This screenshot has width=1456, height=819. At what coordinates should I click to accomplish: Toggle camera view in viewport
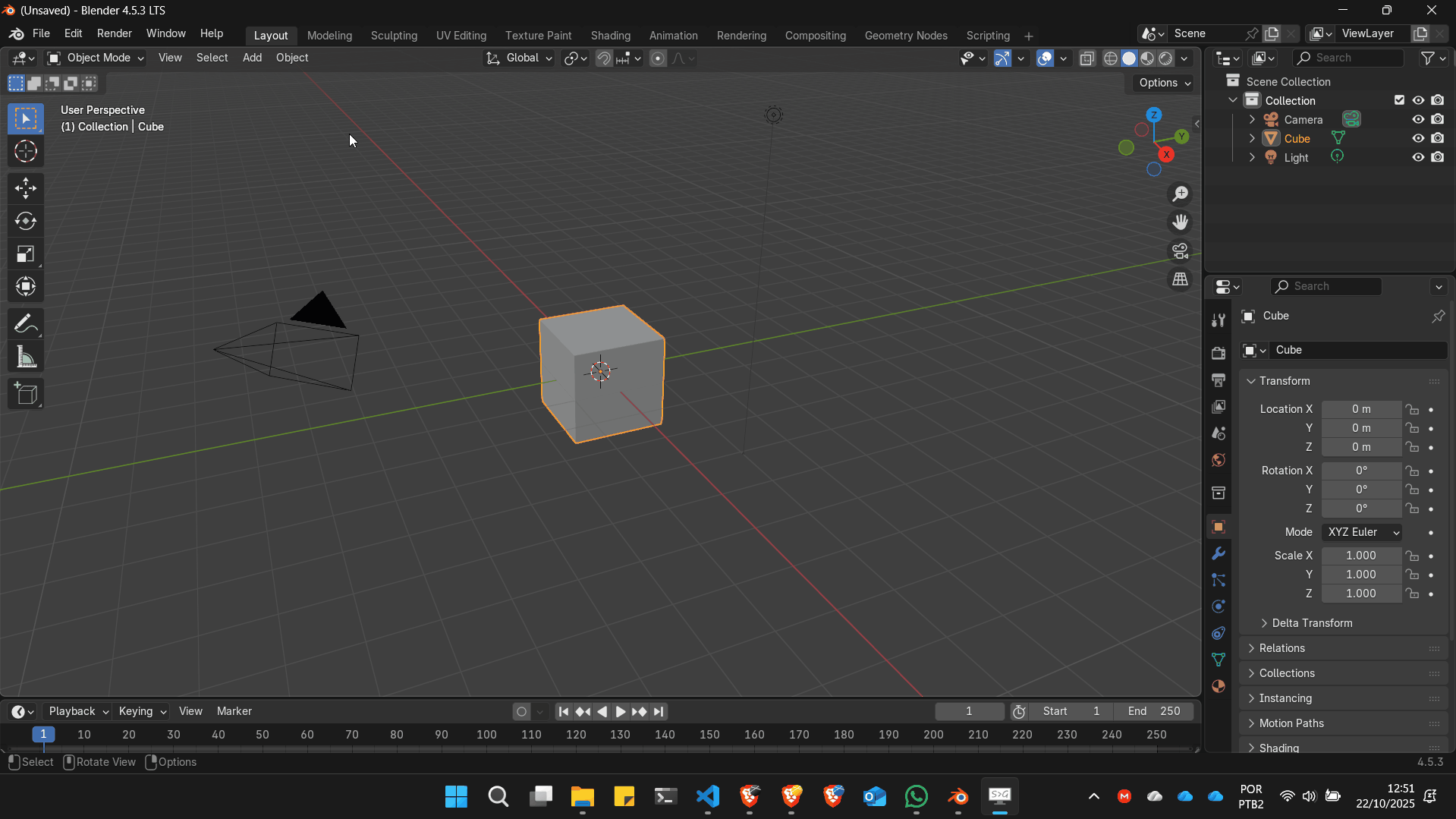pos(1180,251)
